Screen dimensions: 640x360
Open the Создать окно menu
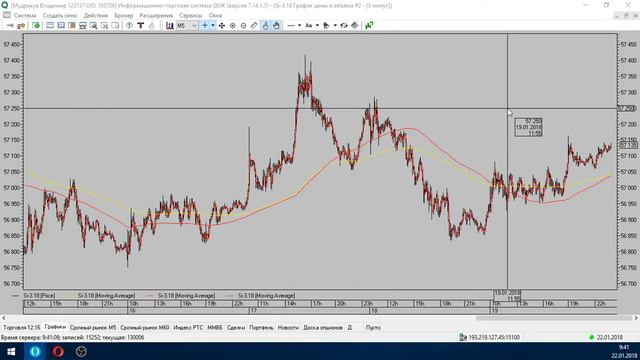[60, 15]
